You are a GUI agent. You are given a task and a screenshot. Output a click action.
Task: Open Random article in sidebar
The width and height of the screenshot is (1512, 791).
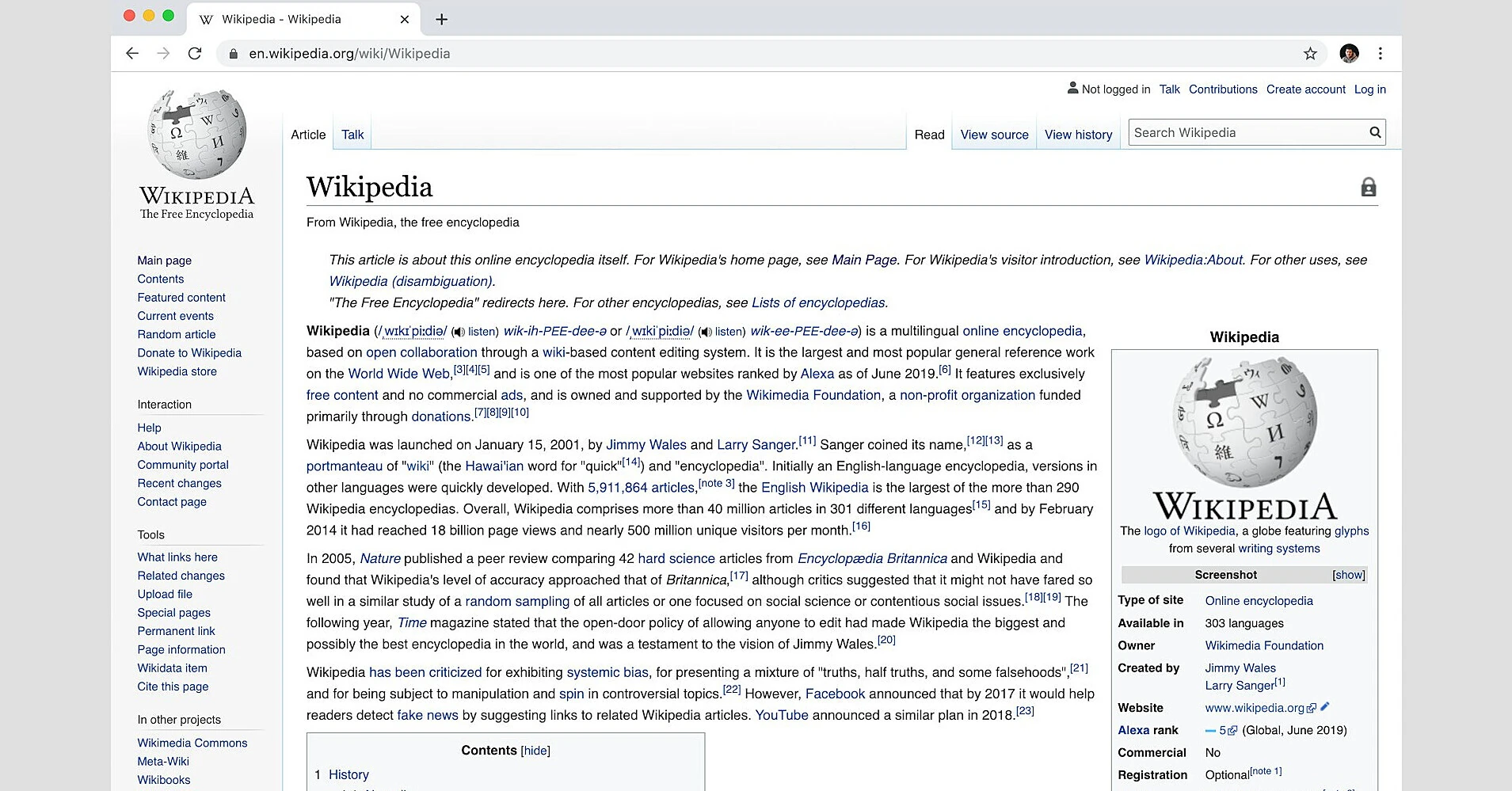tap(176, 334)
